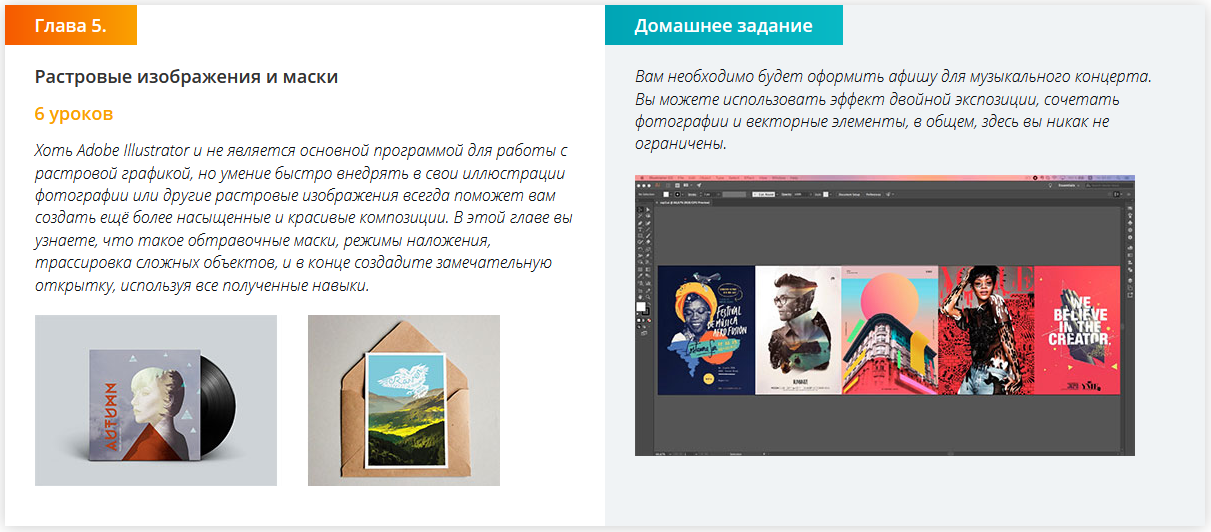Select the Festival de Musica Afro Fusion poster
The height and width of the screenshot is (532, 1211).
click(x=707, y=330)
